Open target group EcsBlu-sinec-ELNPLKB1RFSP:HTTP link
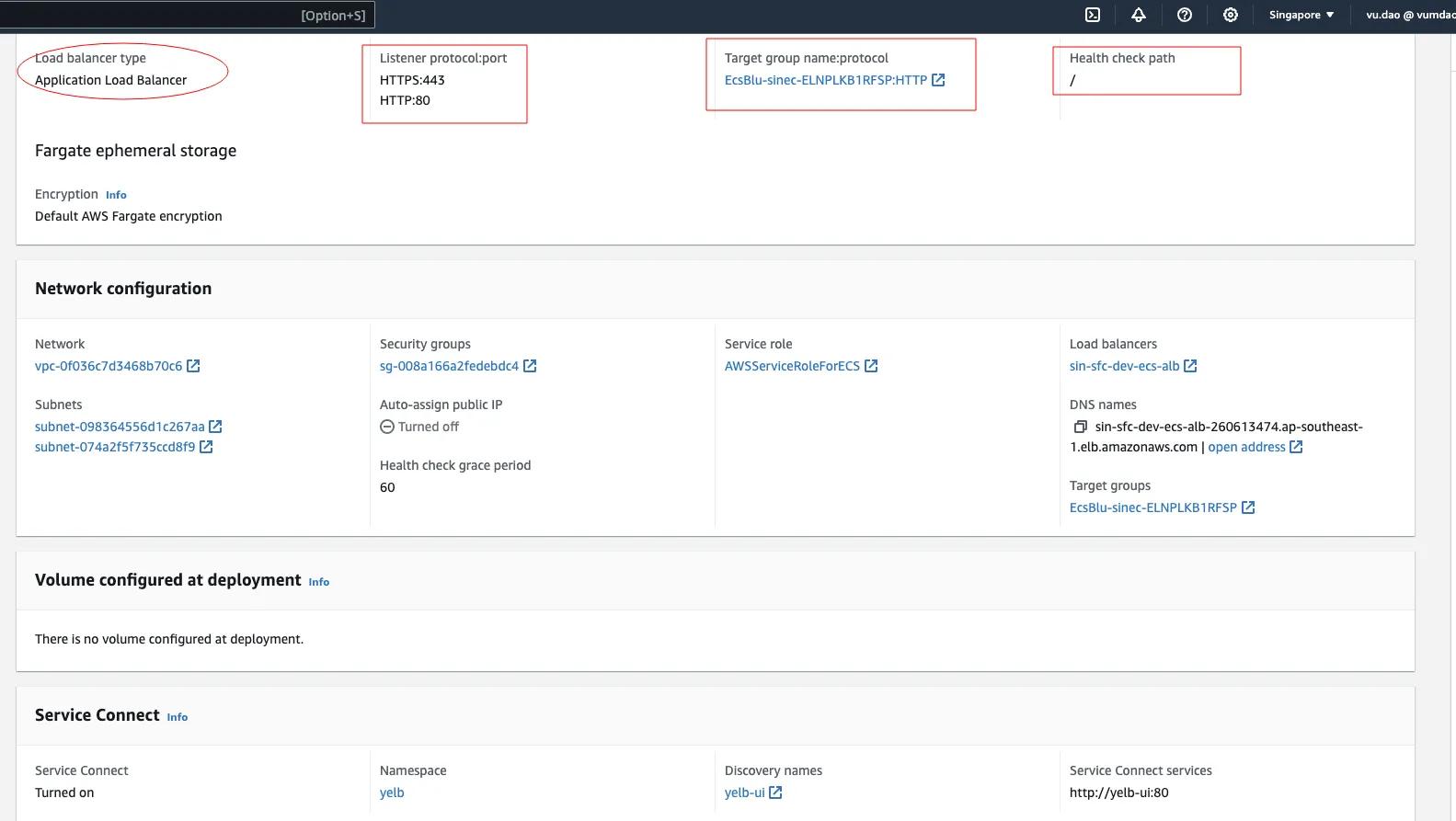 pos(825,80)
